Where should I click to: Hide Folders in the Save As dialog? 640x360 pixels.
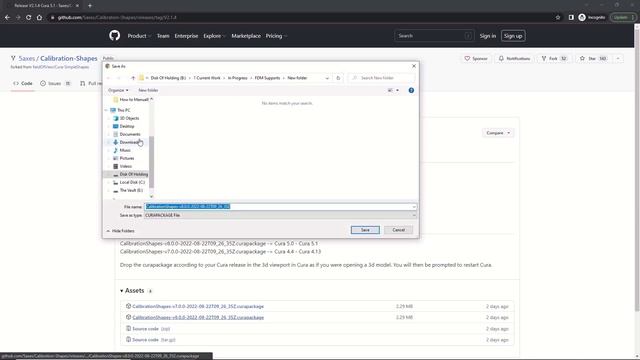pos(120,231)
